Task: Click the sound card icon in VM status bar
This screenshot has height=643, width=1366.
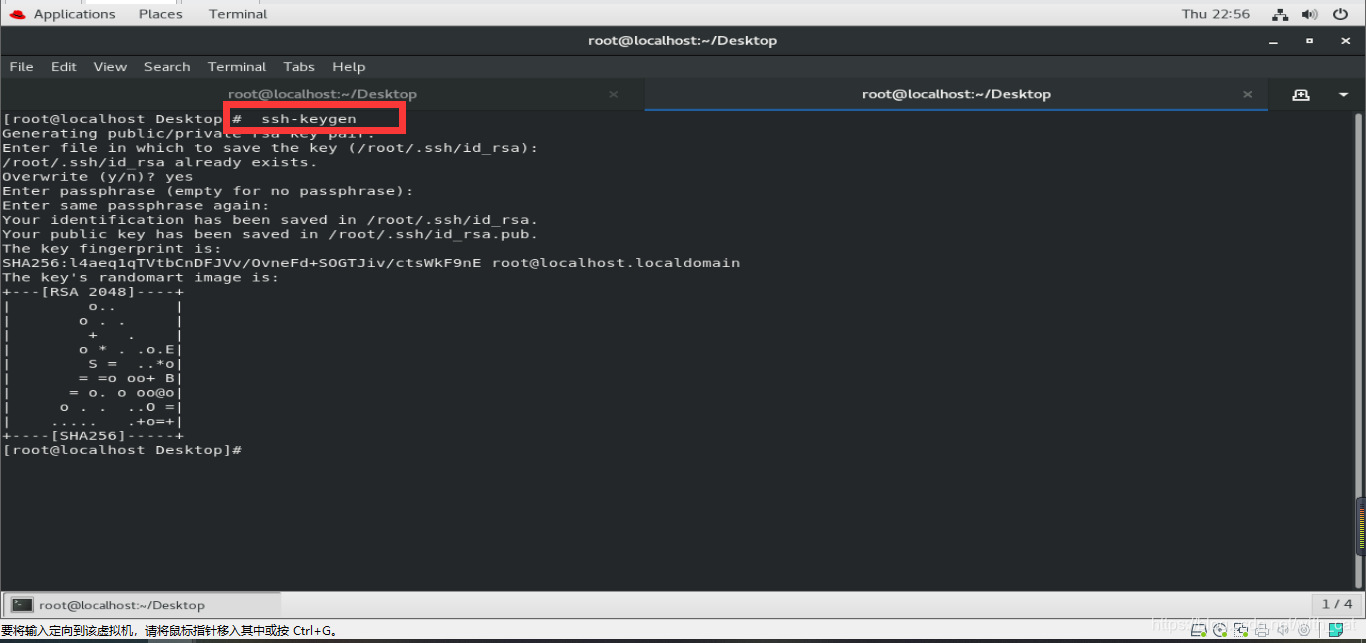Action: [1283, 630]
